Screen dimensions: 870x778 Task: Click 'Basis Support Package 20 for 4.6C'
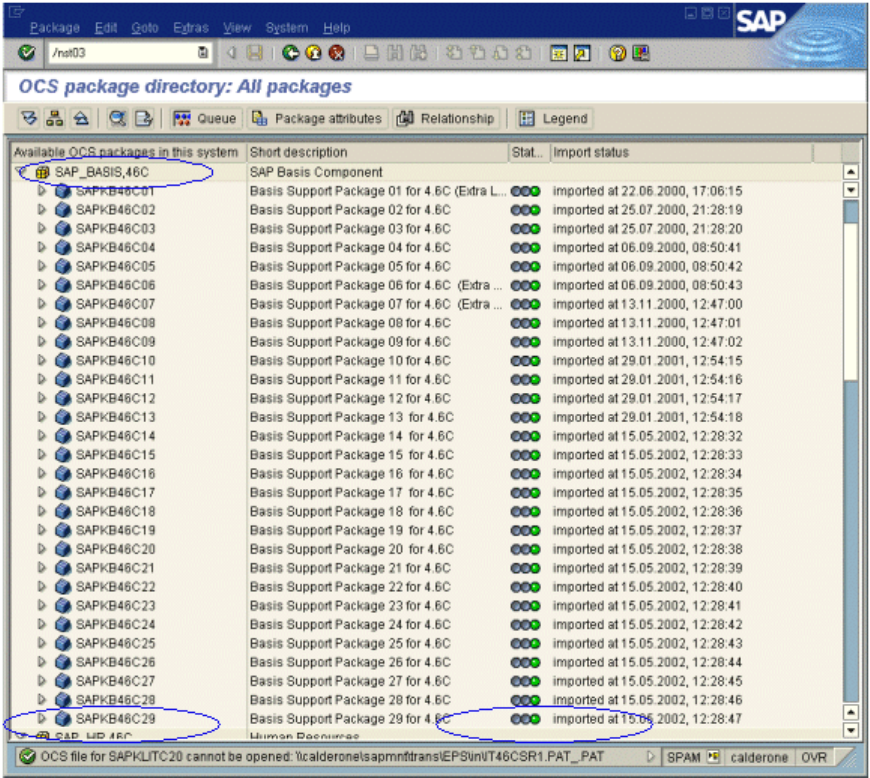[x=351, y=549]
